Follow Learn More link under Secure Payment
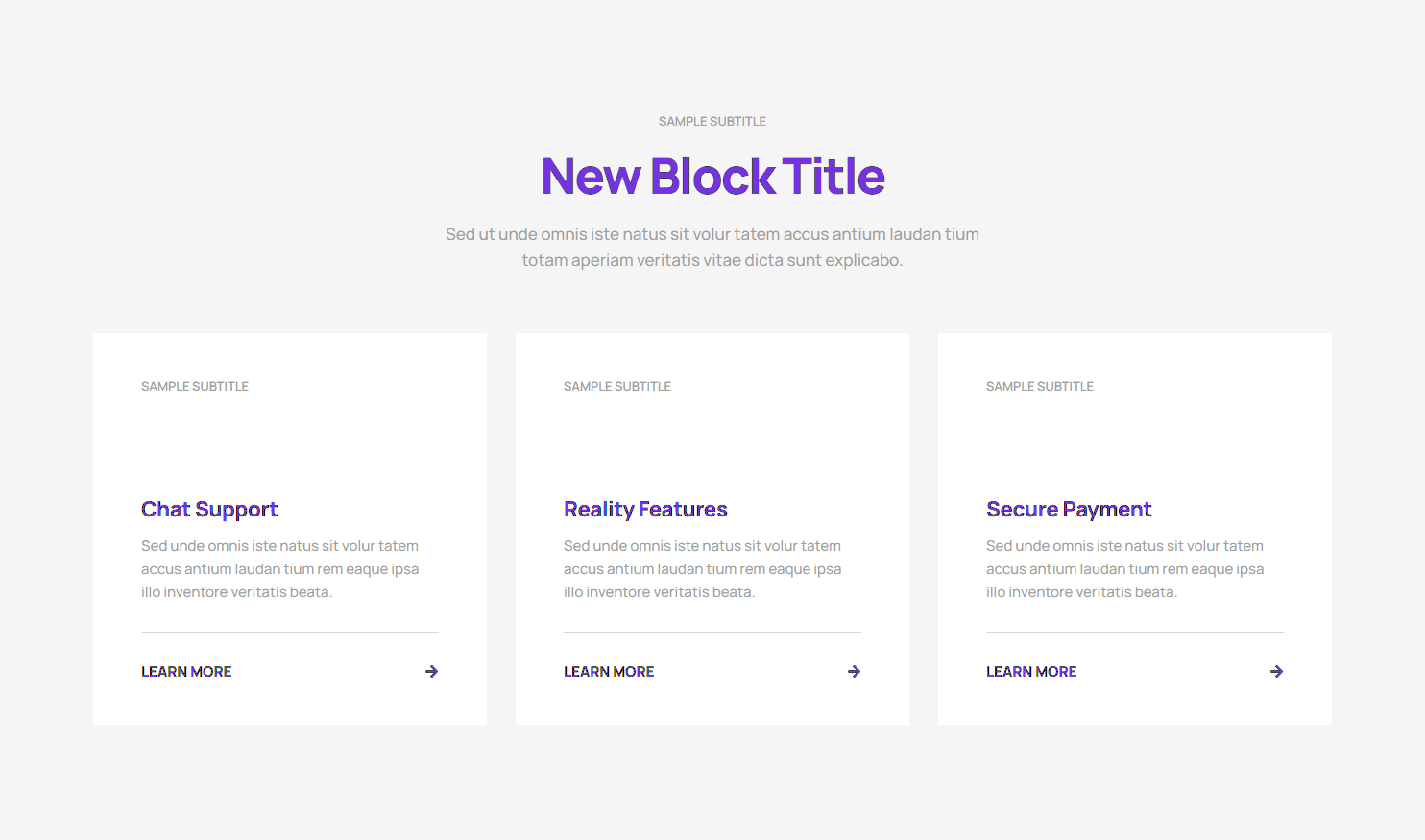Viewport: 1425px width, 840px height. point(1031,672)
